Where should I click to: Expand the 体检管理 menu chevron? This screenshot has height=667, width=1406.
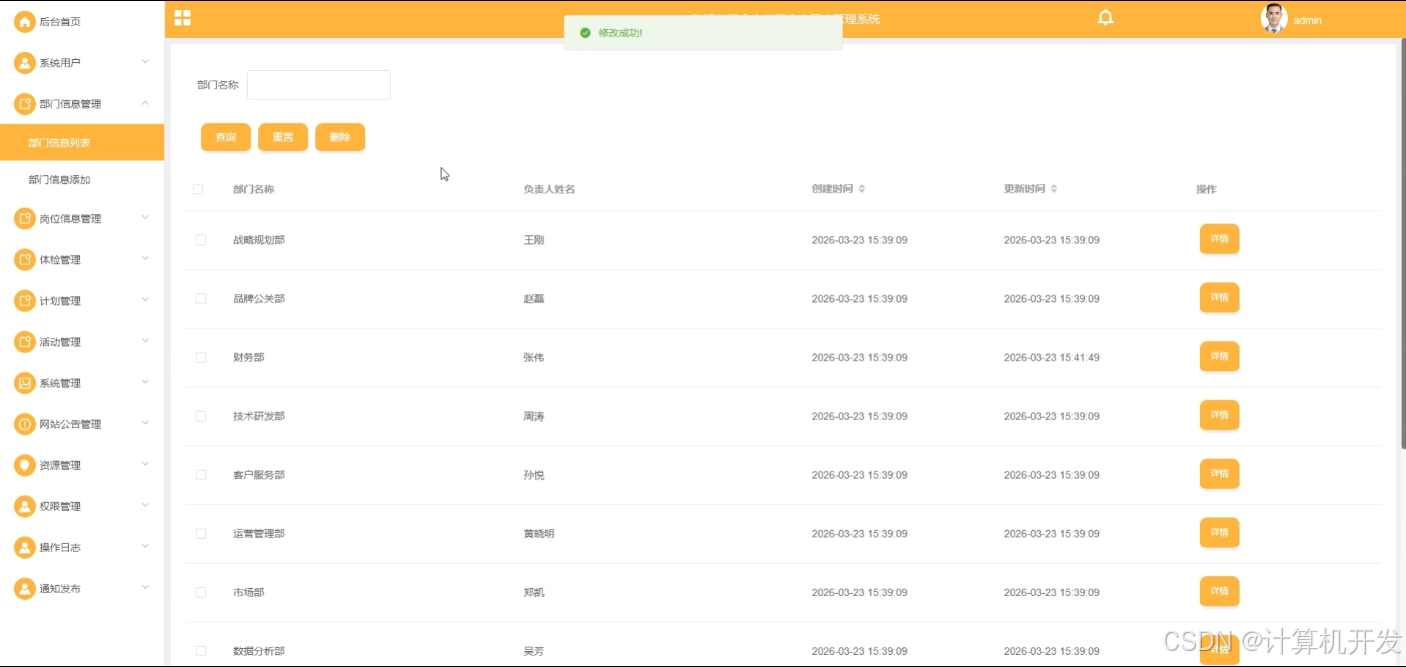[145, 259]
